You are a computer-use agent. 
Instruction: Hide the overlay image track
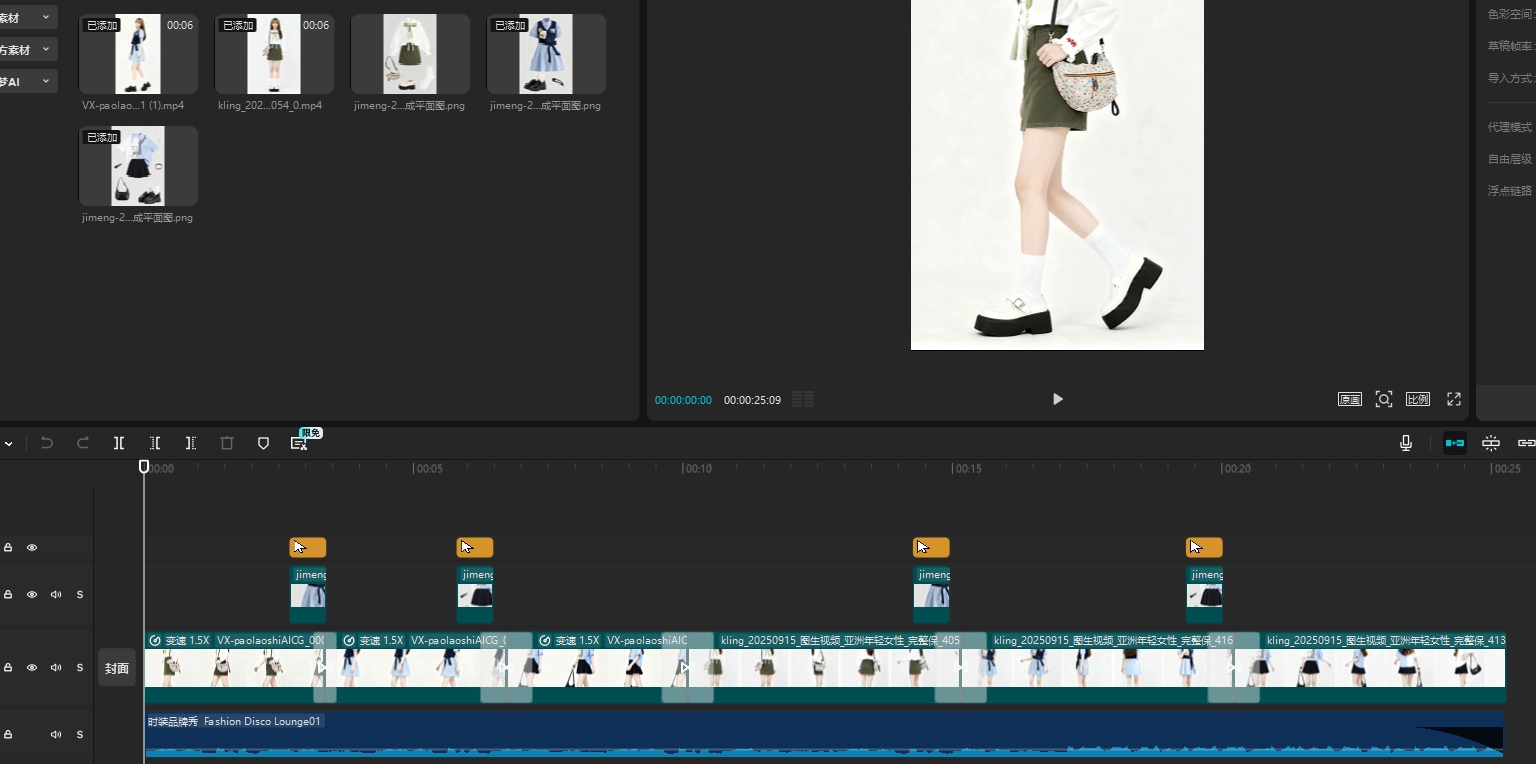point(32,595)
